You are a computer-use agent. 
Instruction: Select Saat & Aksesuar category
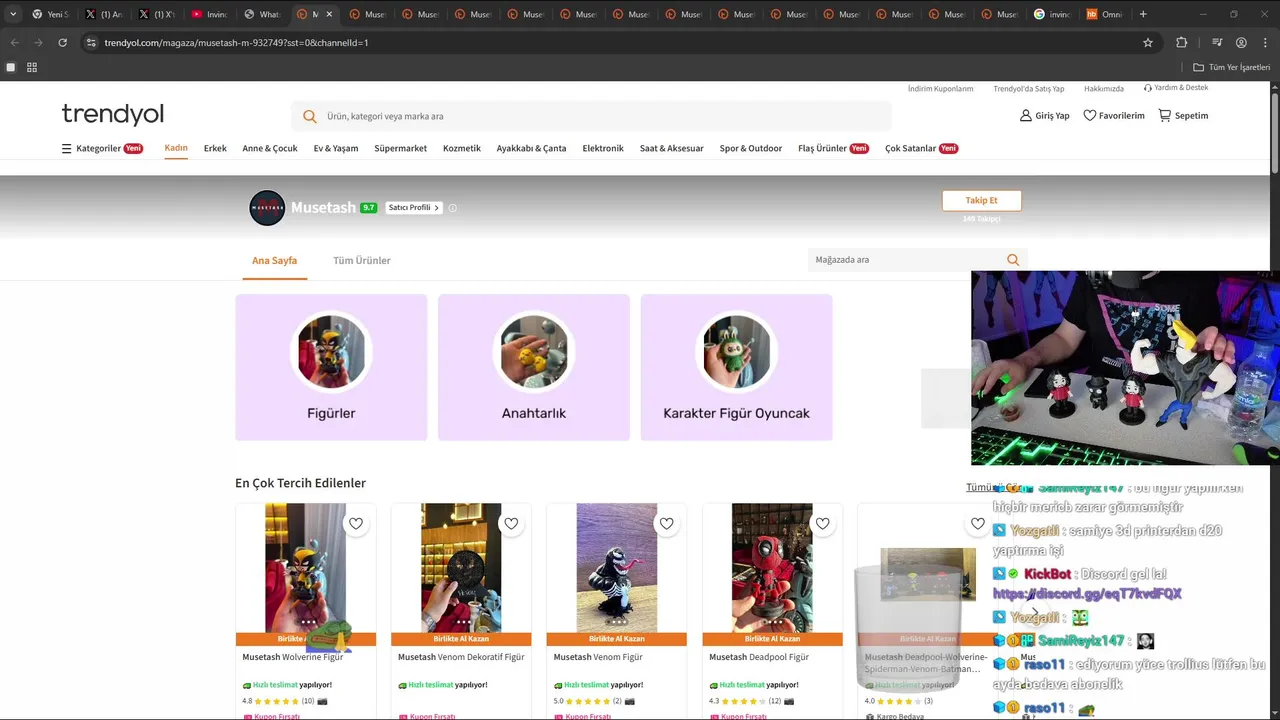click(x=672, y=148)
